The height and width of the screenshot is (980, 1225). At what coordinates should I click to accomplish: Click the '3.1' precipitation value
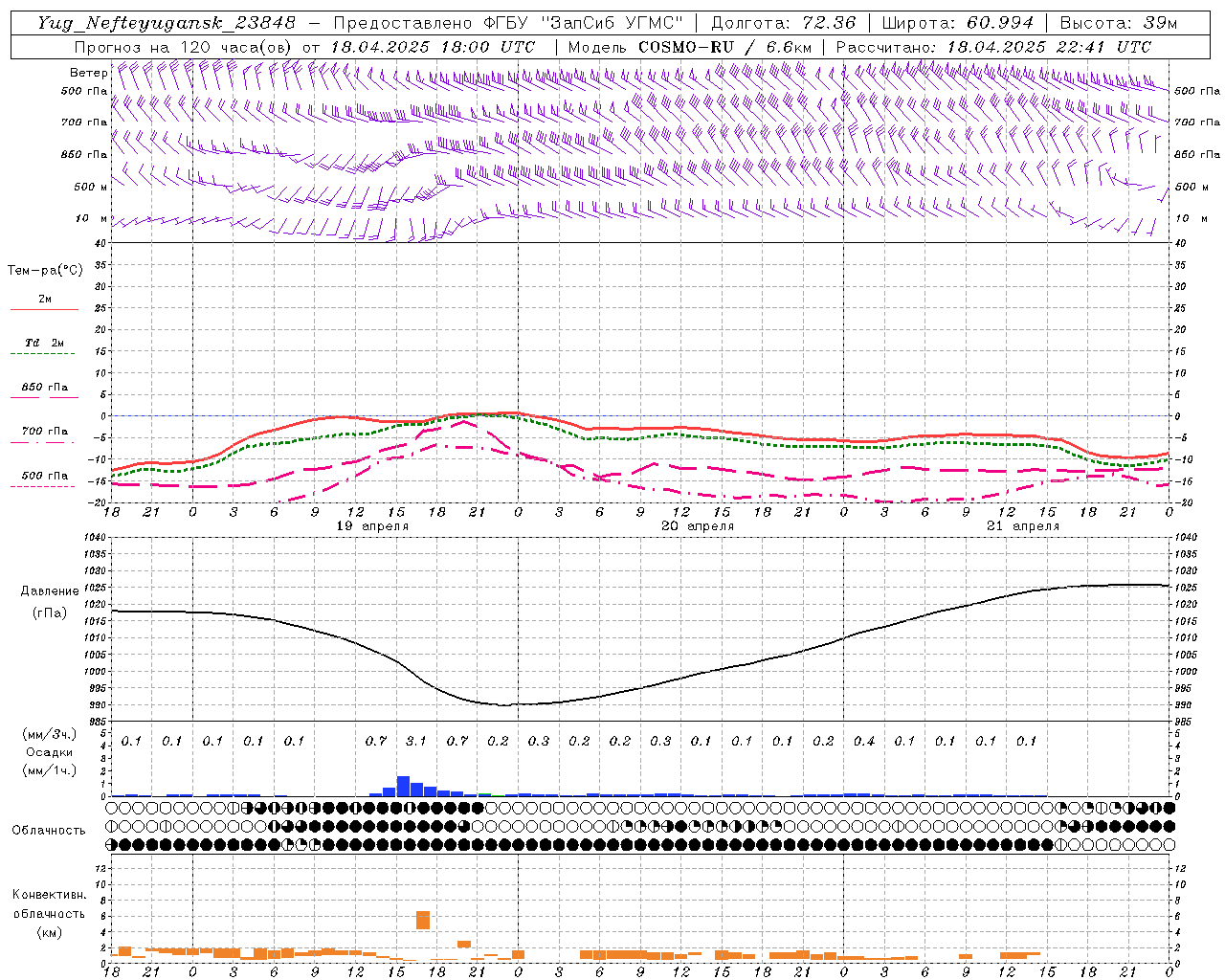click(416, 741)
